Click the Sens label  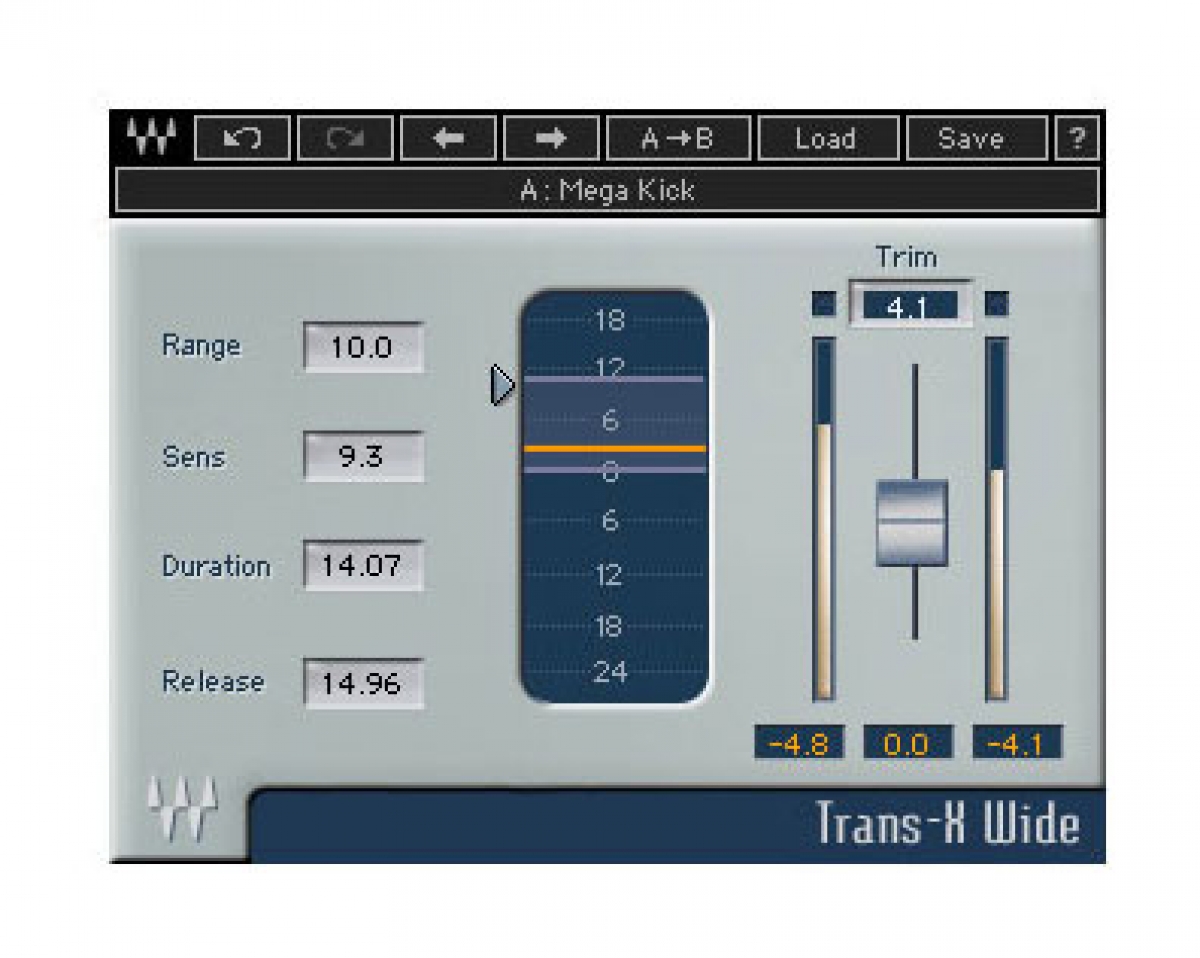194,457
